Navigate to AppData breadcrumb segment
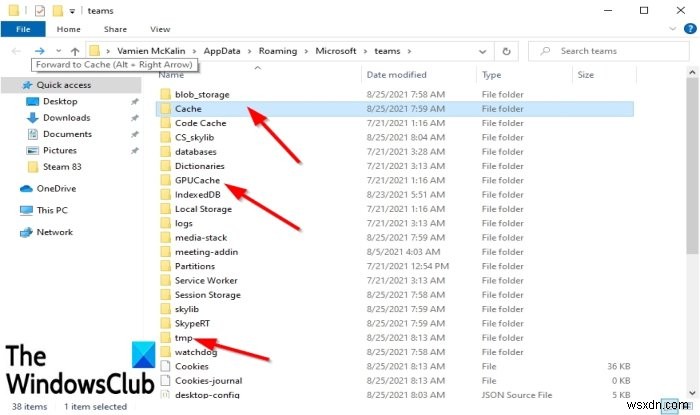This screenshot has width=700, height=415. coord(222,51)
